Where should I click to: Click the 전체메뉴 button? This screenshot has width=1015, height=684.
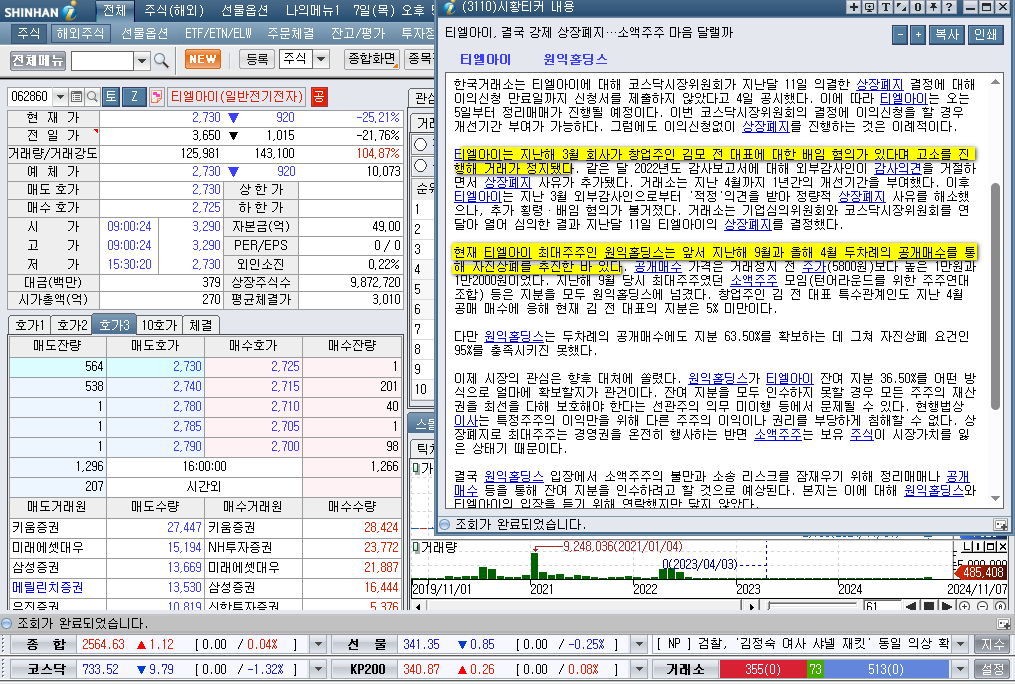(38, 60)
